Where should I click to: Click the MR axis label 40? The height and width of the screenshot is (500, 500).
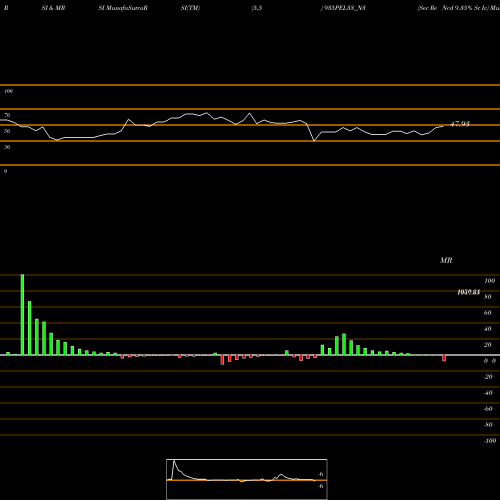[488, 329]
